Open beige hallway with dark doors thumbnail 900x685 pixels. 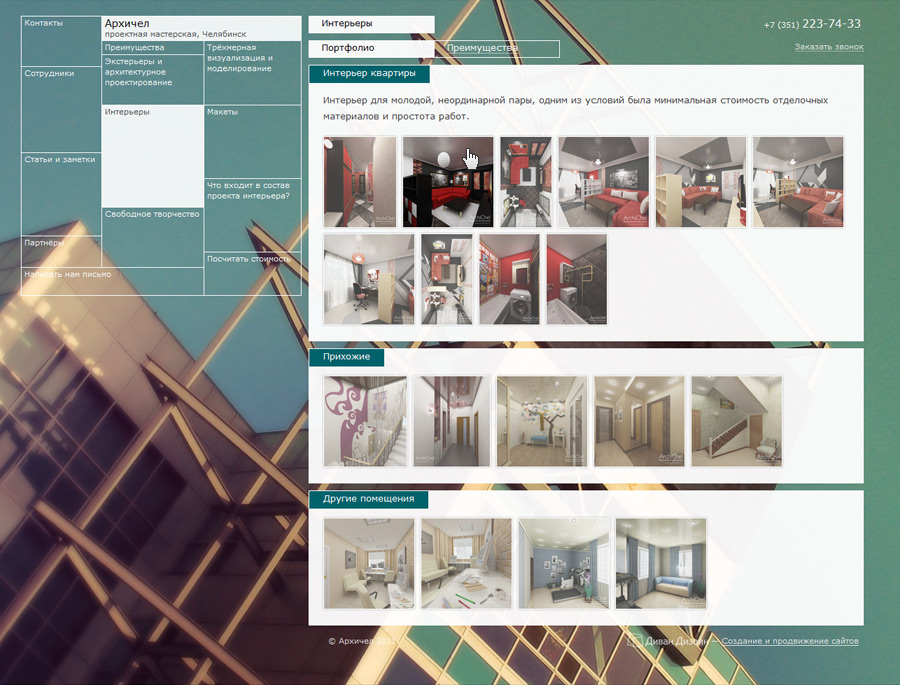pos(639,421)
